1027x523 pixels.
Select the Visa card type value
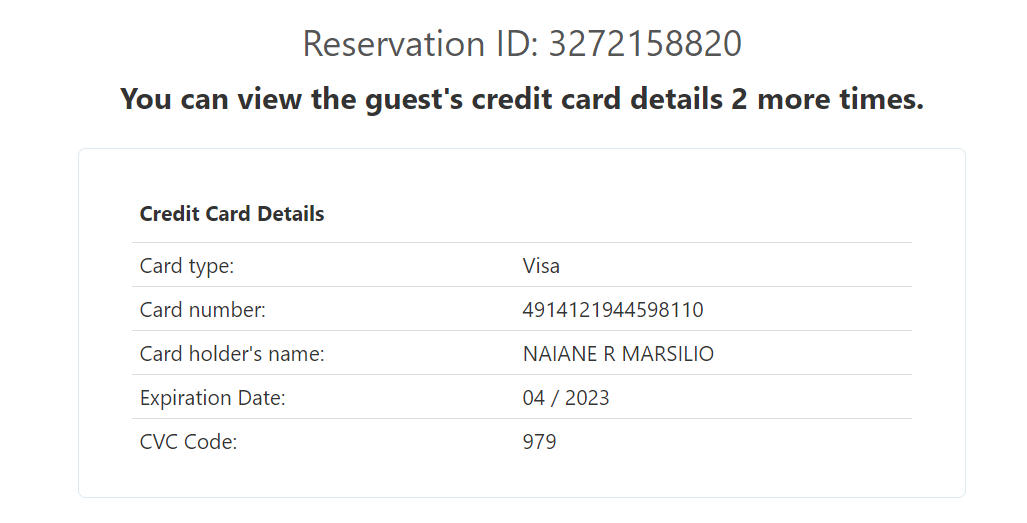tap(541, 266)
